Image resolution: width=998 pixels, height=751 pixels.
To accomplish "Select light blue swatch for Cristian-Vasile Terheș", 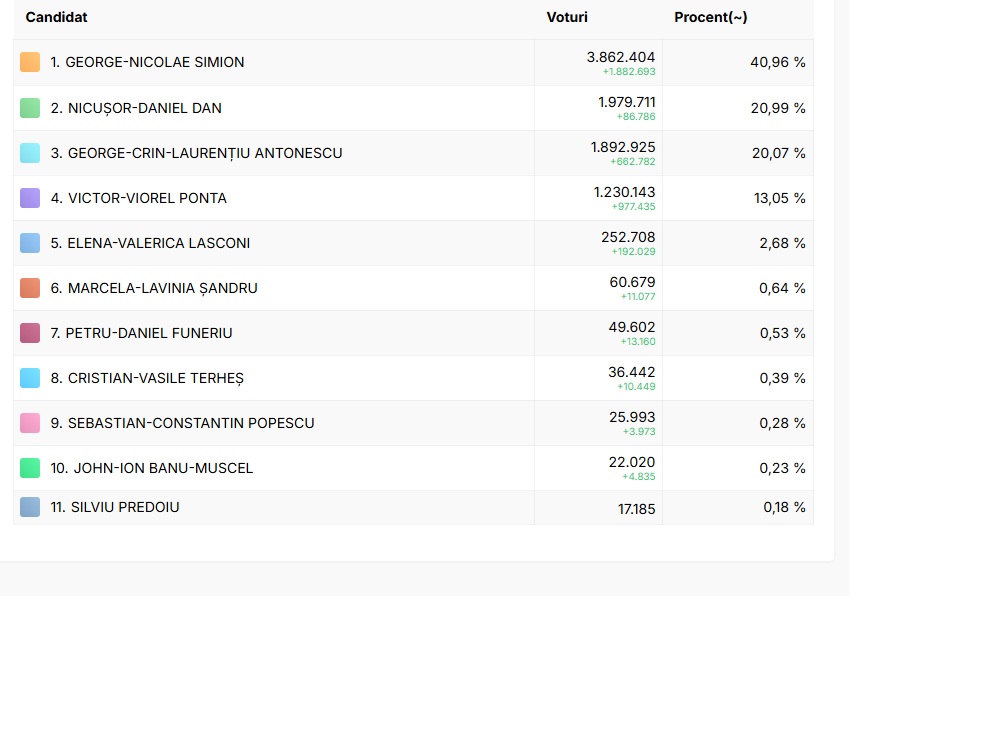I will click(x=30, y=378).
